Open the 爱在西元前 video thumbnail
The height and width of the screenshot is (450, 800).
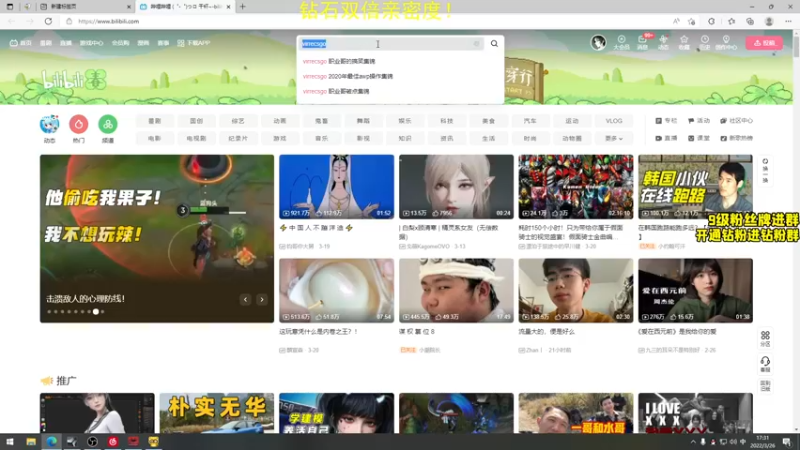coord(695,290)
